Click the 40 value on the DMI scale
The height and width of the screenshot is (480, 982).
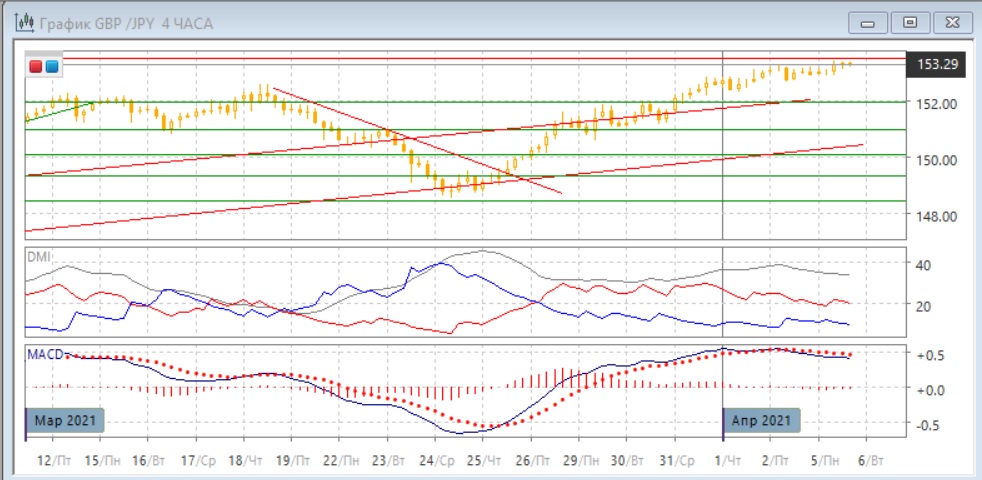923,265
